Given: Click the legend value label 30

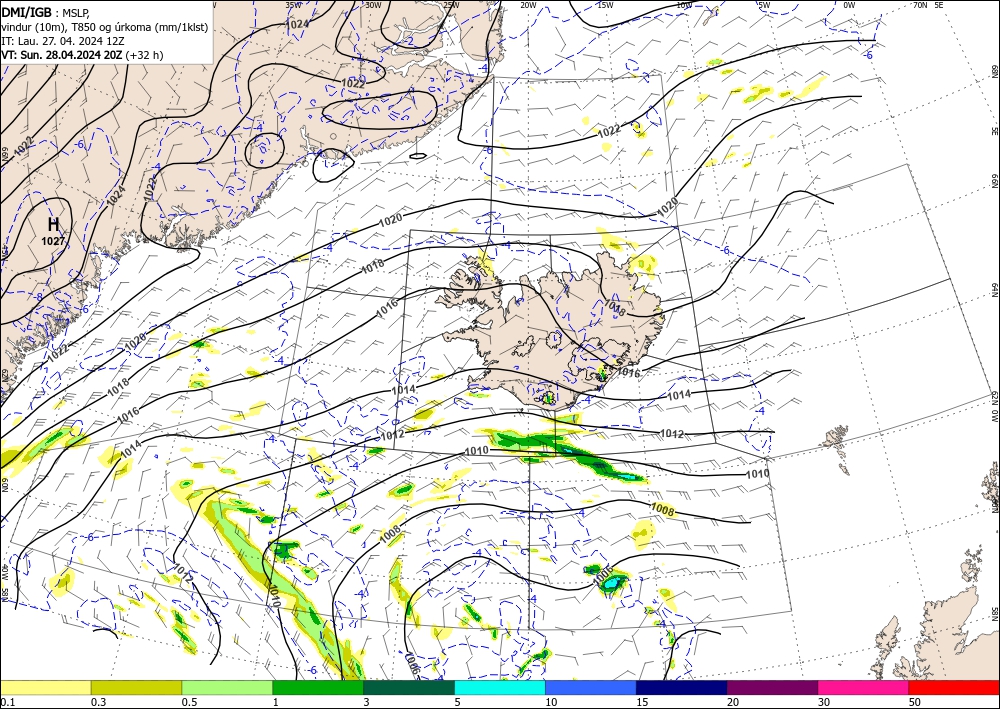Looking at the screenshot, I should (825, 701).
